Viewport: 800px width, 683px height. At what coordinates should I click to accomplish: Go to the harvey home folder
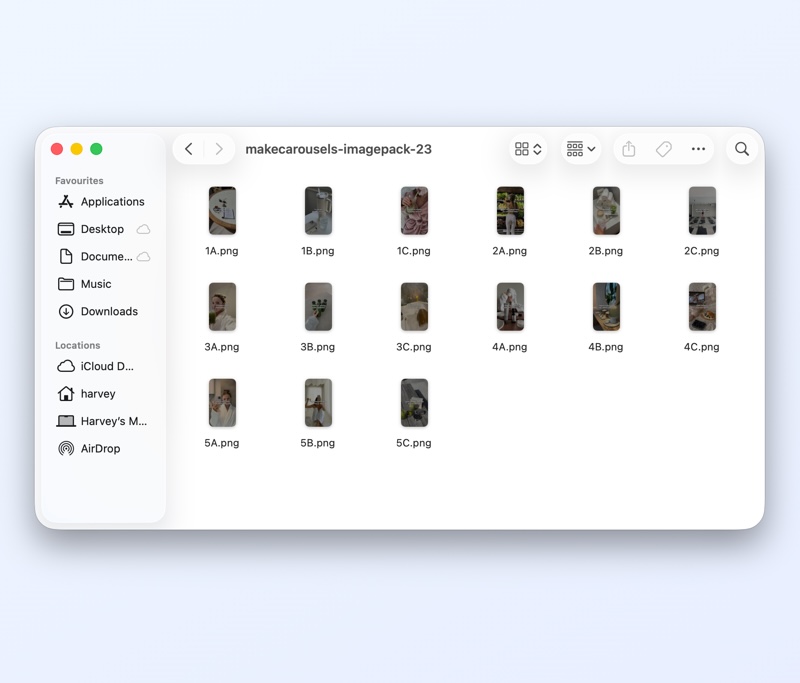tap(98, 394)
